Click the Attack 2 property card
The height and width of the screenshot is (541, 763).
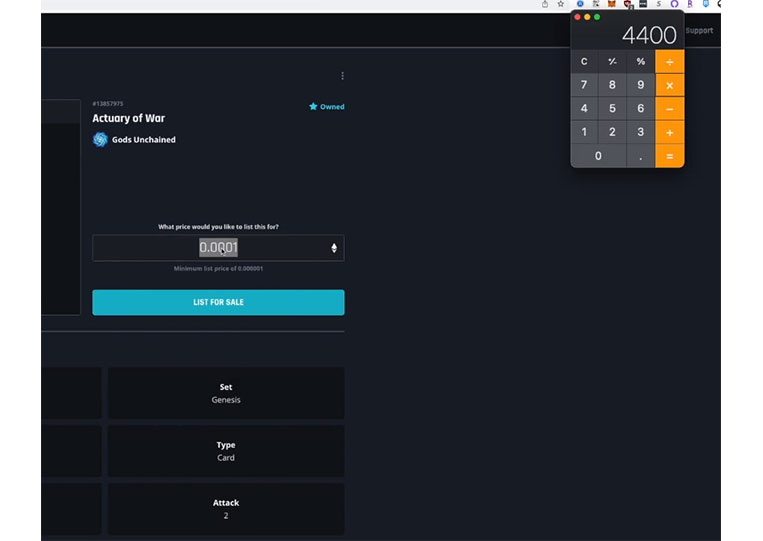[x=226, y=509]
